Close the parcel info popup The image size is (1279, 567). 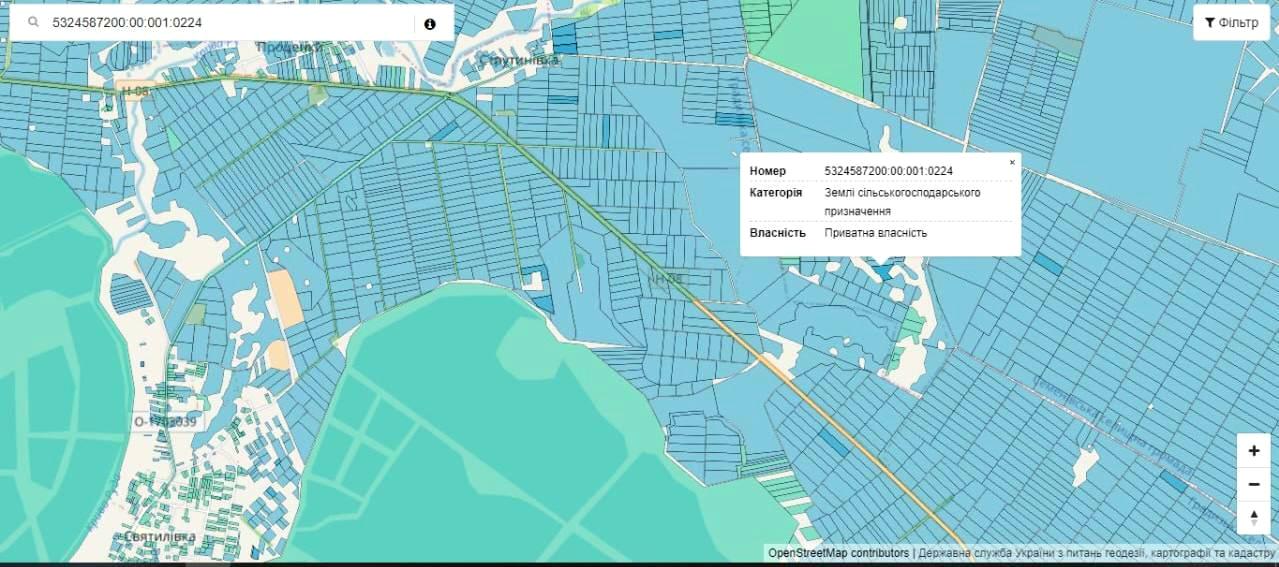[x=1011, y=162]
